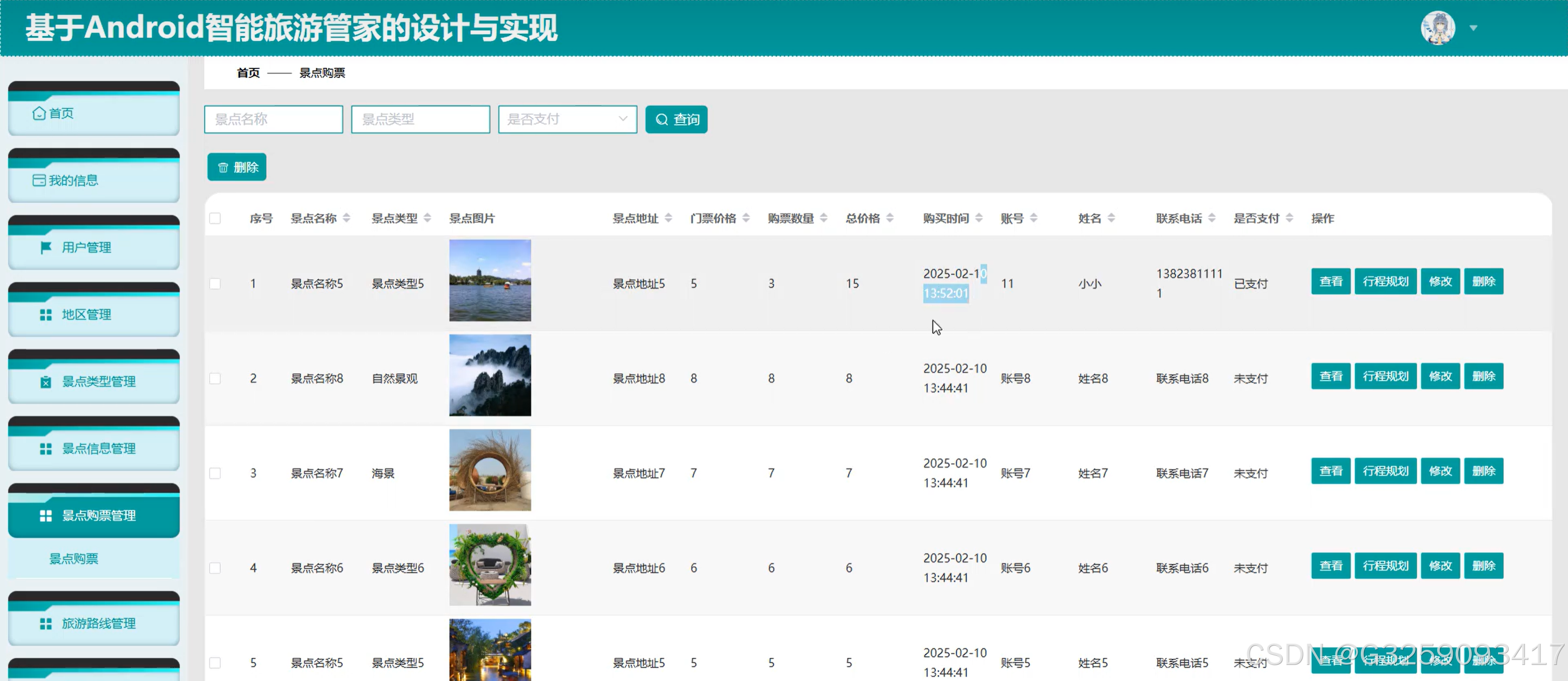The image size is (1568, 681).
Task: Toggle the select-all header checkbox
Action: click(x=215, y=218)
